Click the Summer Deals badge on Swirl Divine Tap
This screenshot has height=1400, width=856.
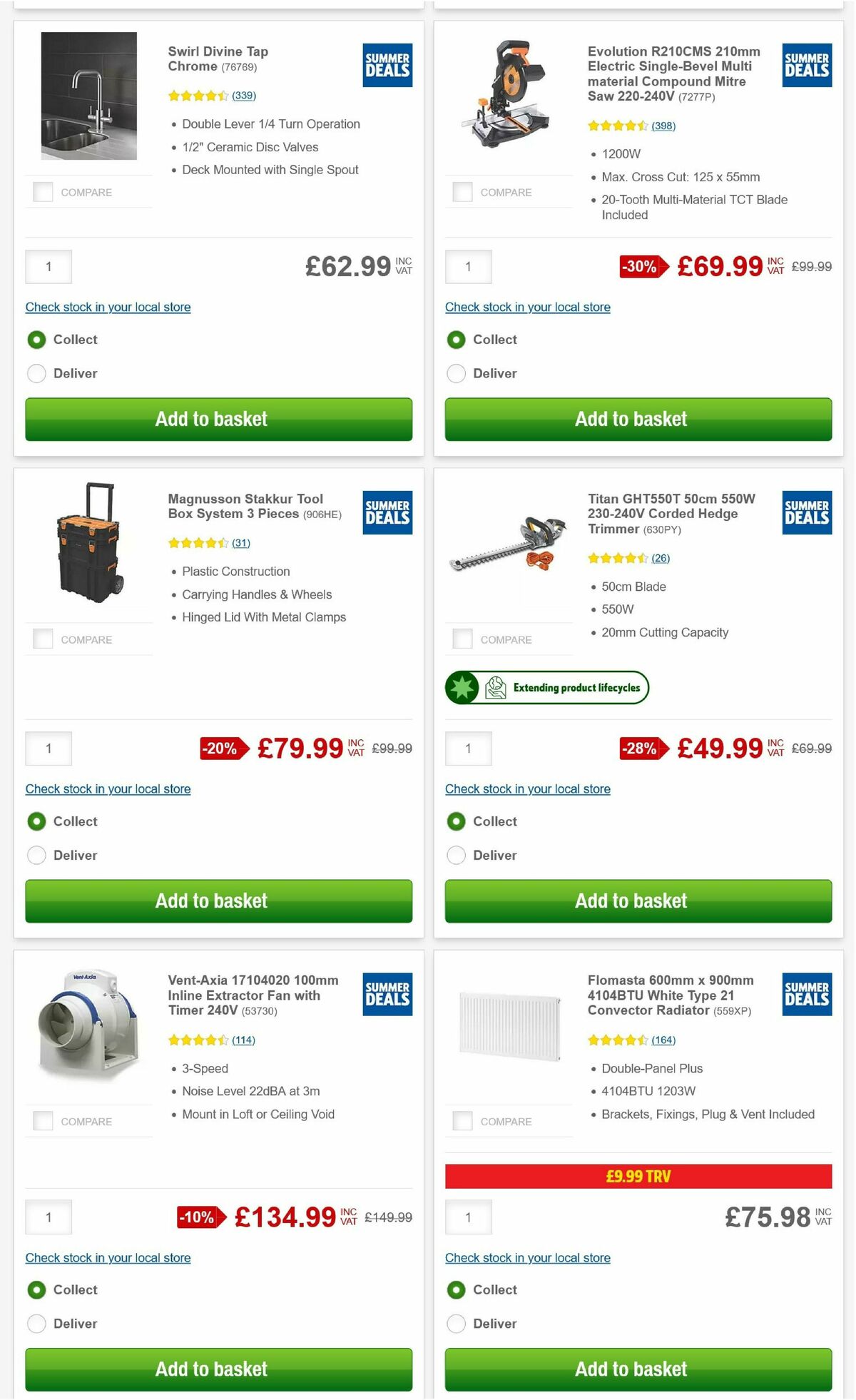[x=387, y=64]
